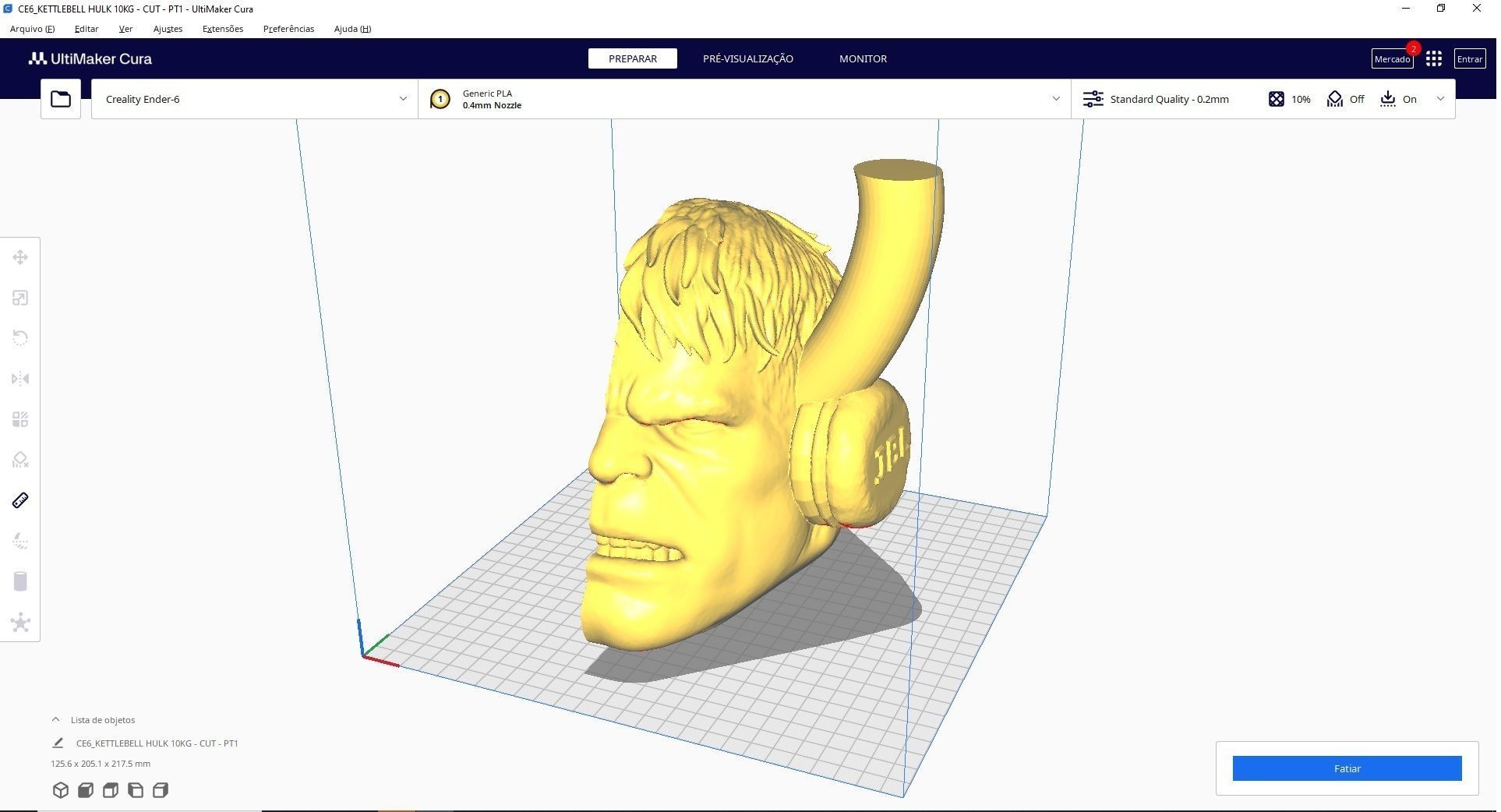Open the Preferências menu
1501x812 pixels.
(288, 29)
